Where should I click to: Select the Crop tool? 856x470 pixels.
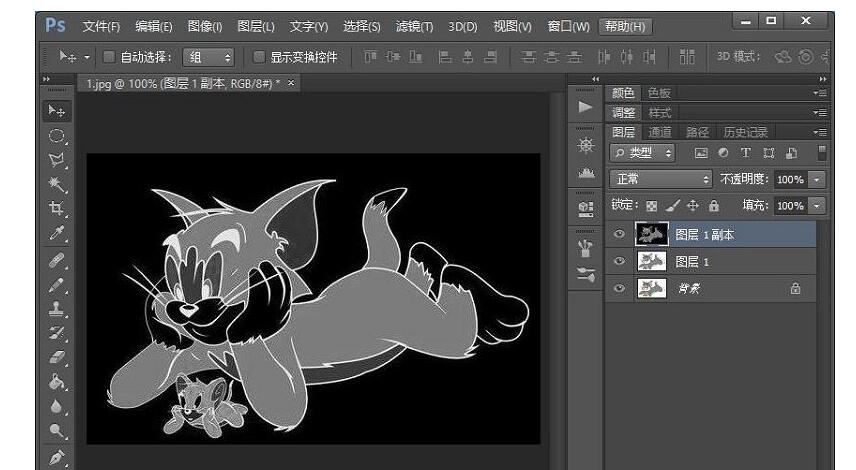(57, 209)
